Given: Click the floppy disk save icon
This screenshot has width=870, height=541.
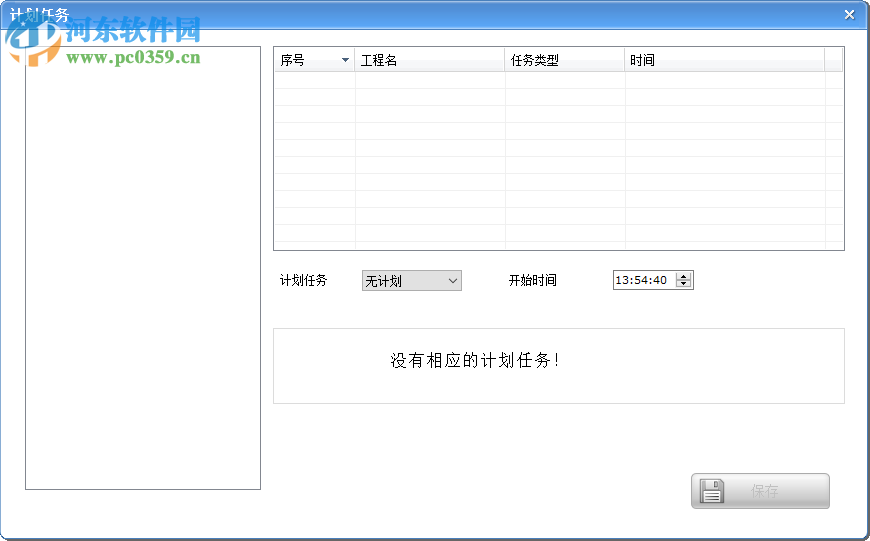Looking at the screenshot, I should [x=712, y=491].
